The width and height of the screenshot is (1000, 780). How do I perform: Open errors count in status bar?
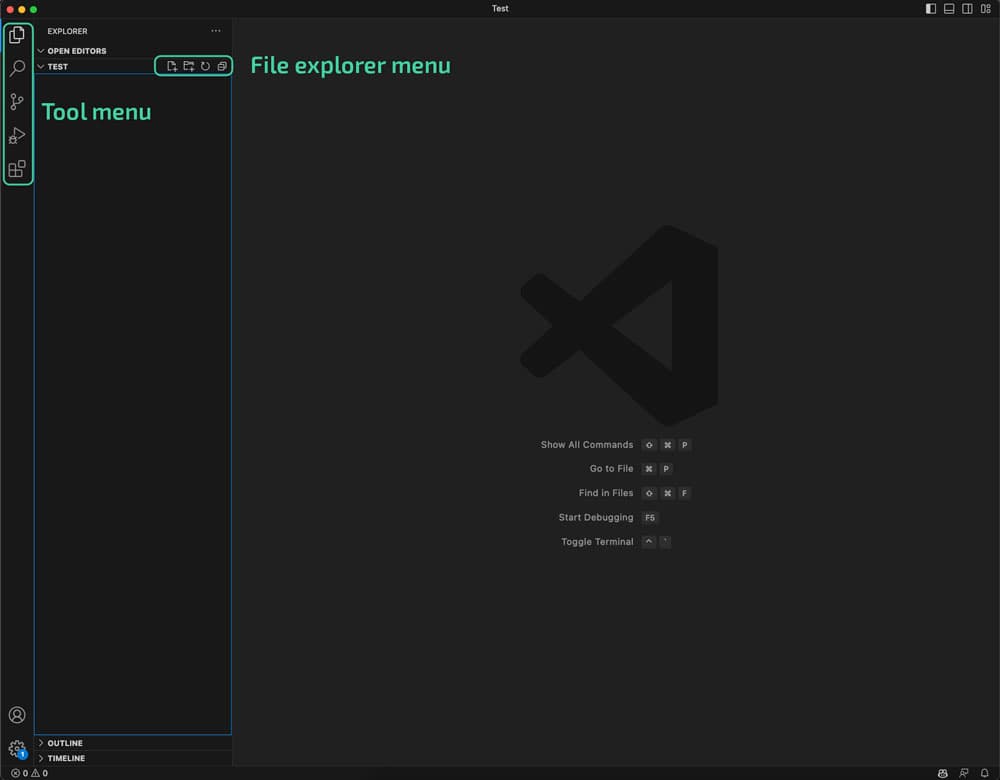click(20, 773)
